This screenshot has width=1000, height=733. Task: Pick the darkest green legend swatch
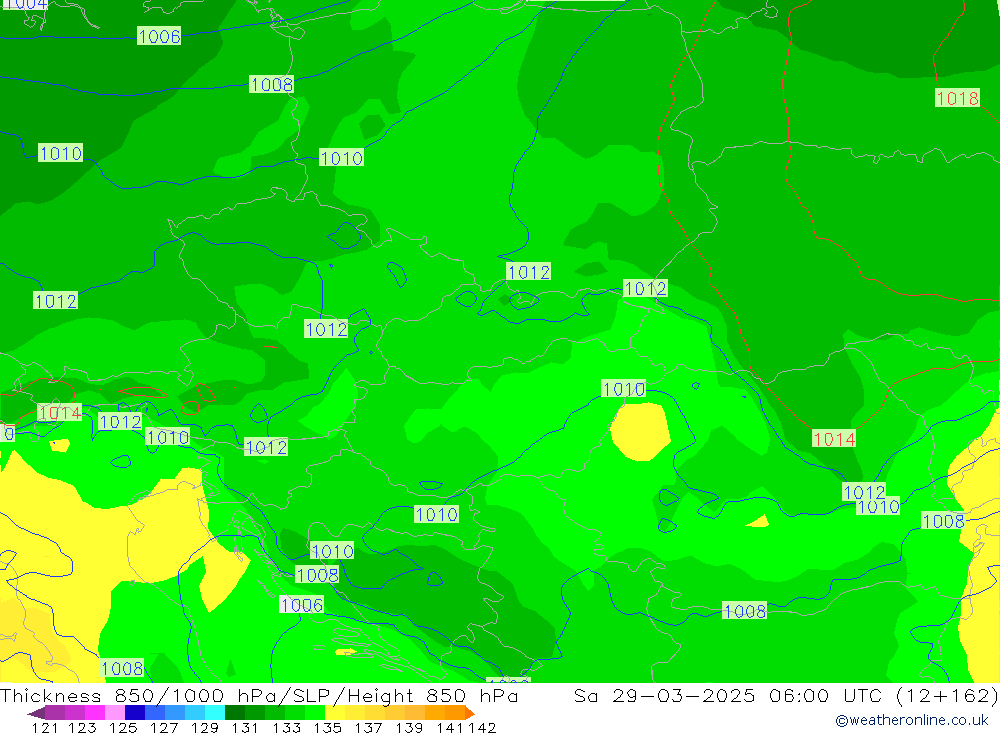[x=235, y=713]
